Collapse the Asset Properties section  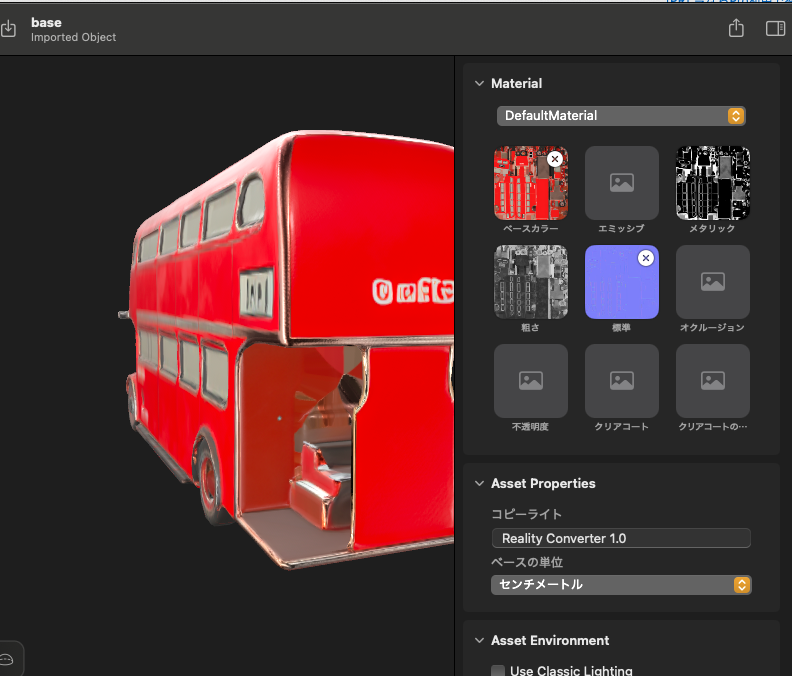pos(479,484)
